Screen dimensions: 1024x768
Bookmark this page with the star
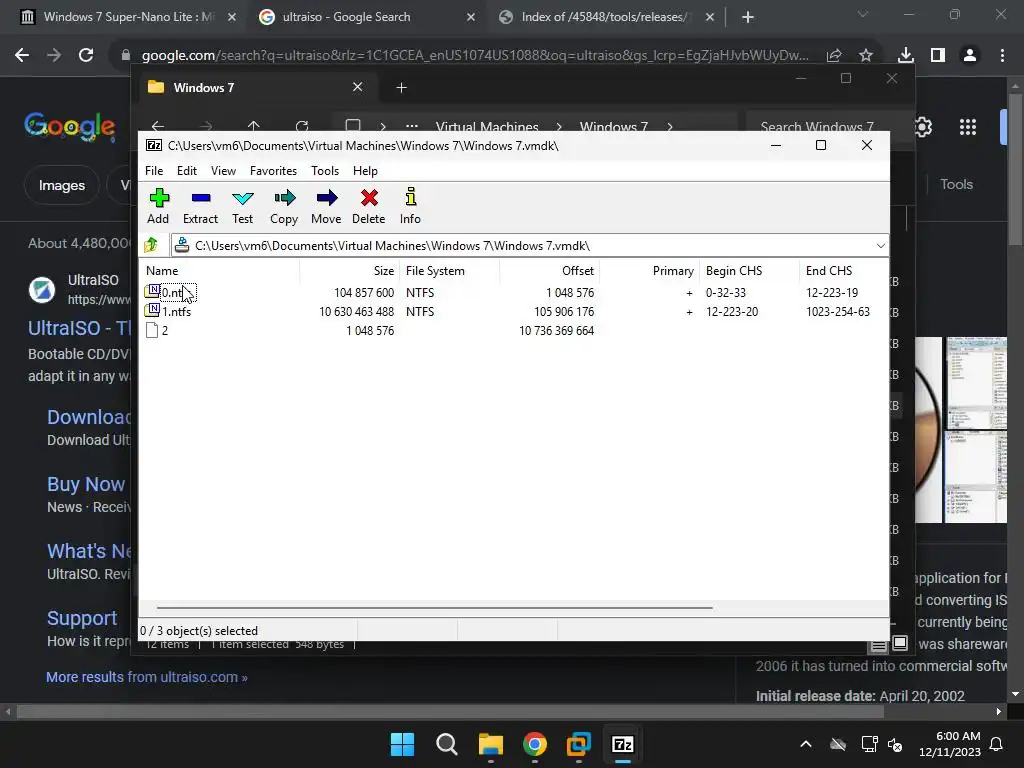click(866, 56)
